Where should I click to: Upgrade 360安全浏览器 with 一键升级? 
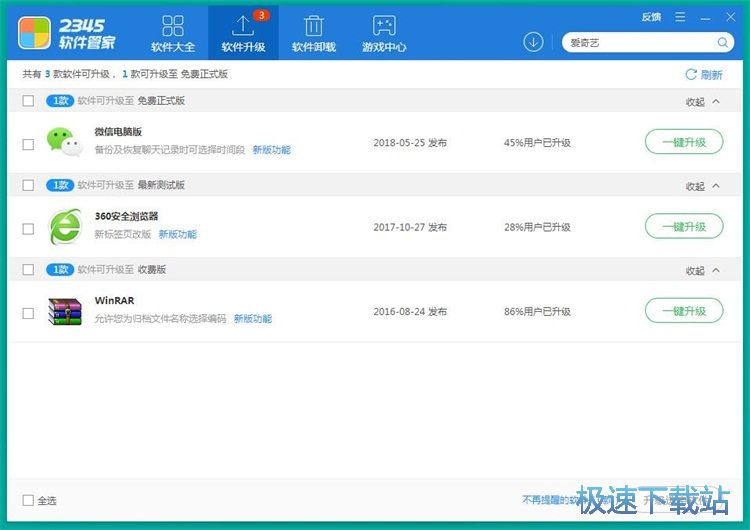coord(684,226)
